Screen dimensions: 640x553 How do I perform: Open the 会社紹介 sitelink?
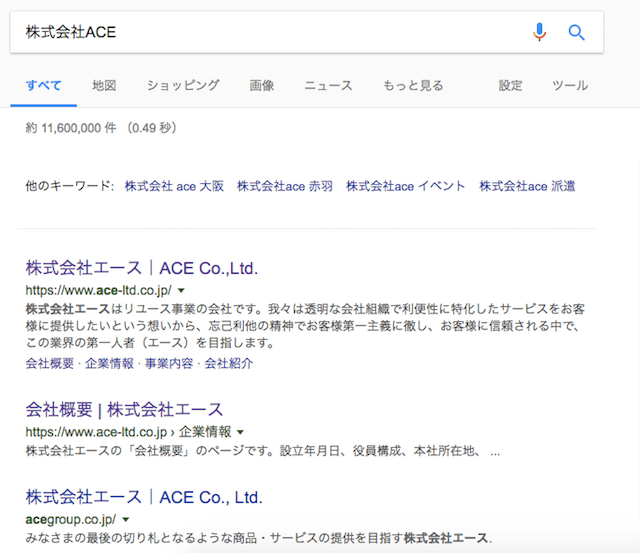click(229, 363)
